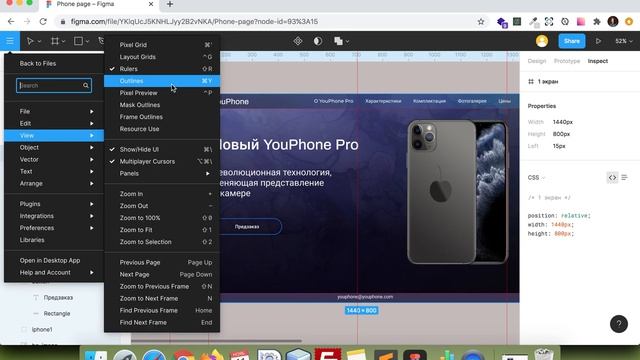Select the Frame tool icon
Screen dimensions: 640x360
[54, 41]
